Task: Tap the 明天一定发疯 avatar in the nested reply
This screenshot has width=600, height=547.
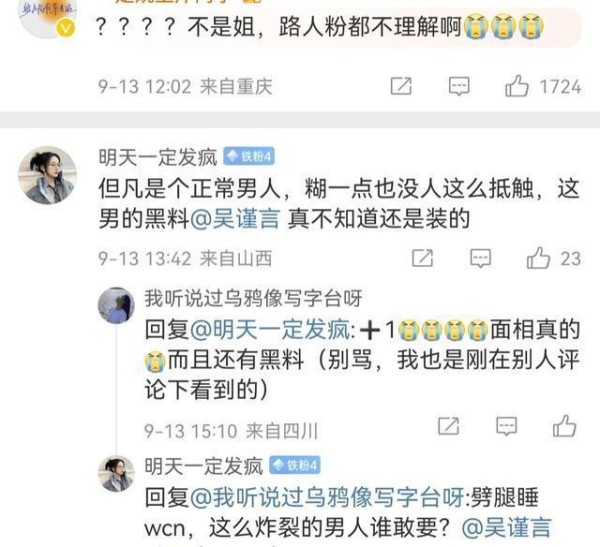Action: pyautogui.click(x=116, y=474)
